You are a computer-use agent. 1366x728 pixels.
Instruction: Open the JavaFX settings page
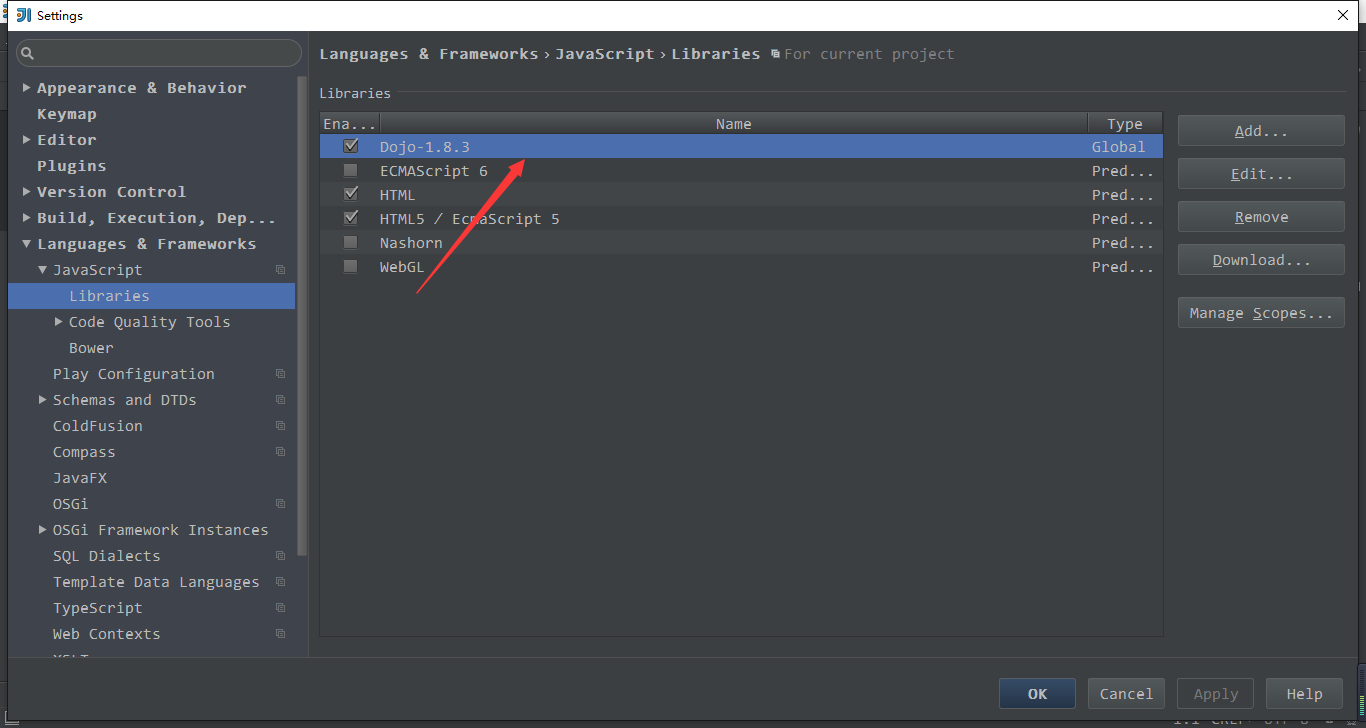coord(80,478)
